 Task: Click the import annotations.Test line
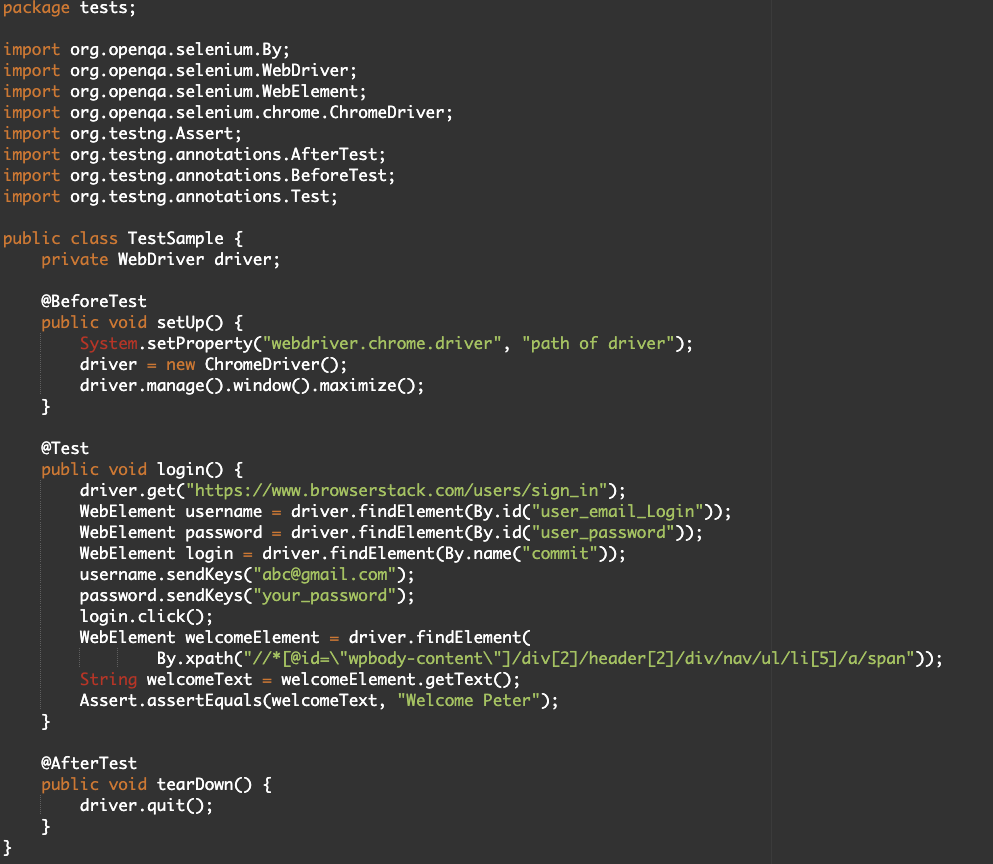pyautogui.click(x=170, y=196)
